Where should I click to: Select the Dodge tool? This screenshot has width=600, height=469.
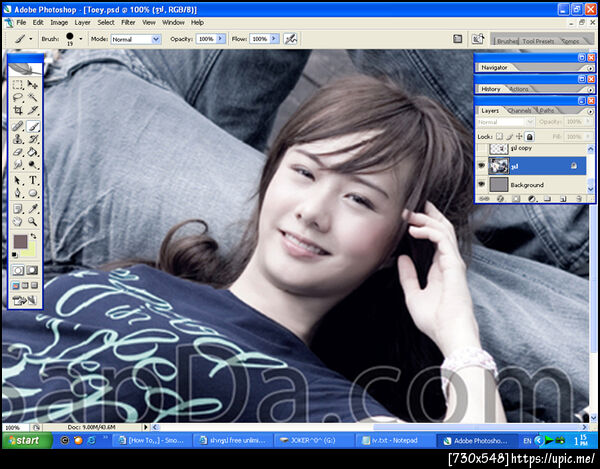pyautogui.click(x=33, y=165)
